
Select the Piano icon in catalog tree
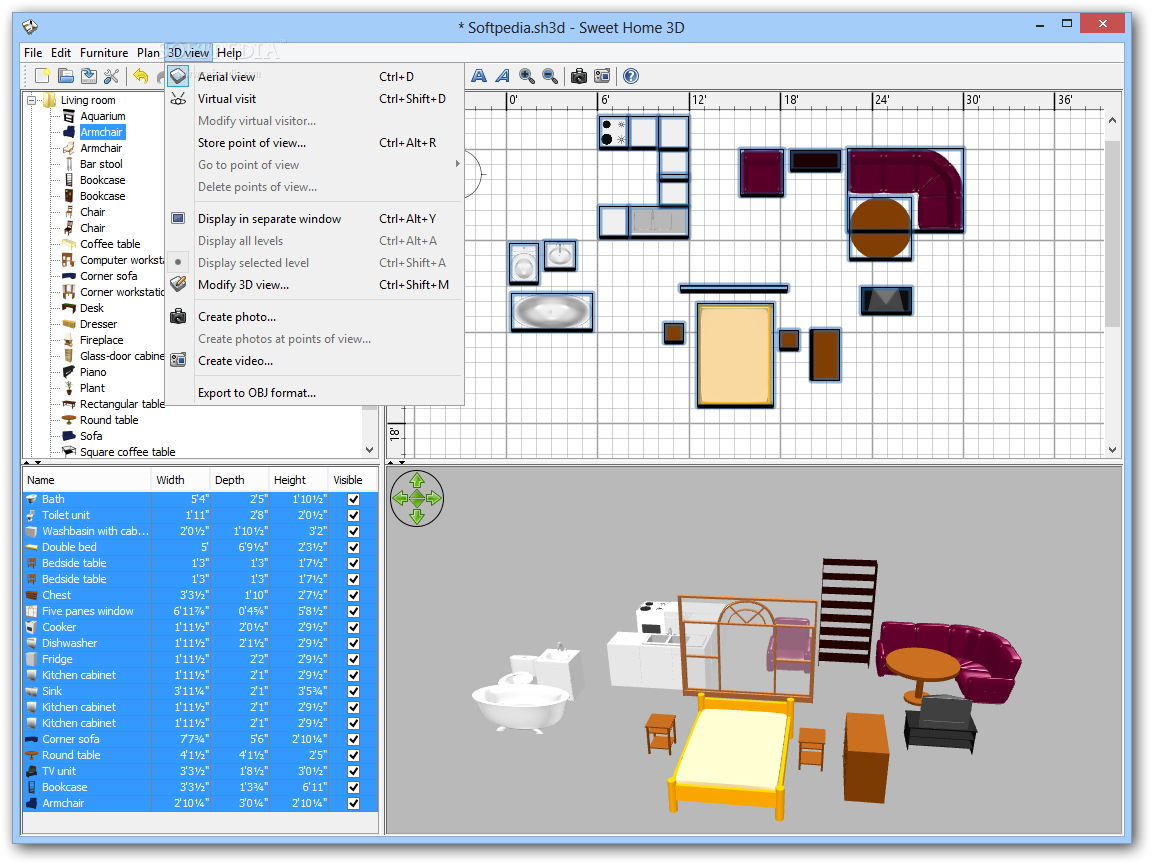click(69, 372)
